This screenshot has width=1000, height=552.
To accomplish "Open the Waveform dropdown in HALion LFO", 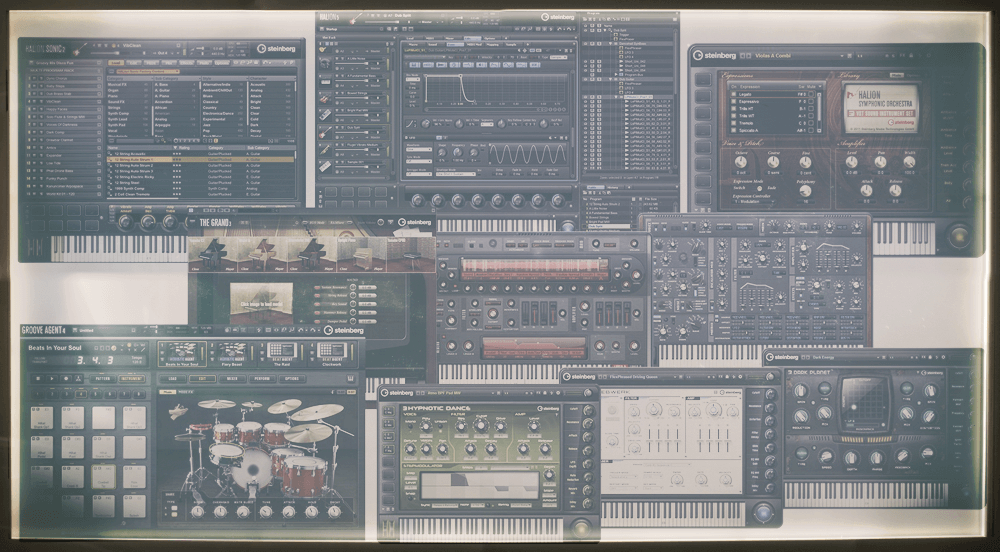I will pos(419,149).
